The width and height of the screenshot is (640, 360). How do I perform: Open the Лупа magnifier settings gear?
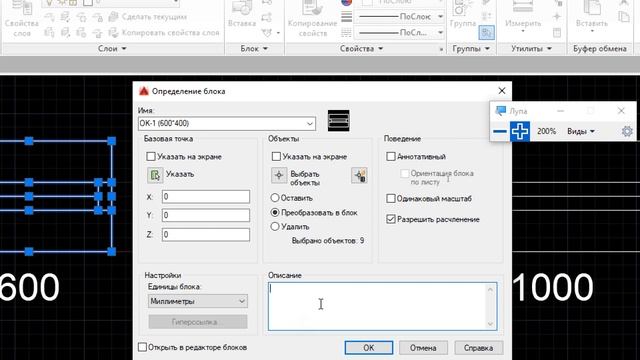(627, 131)
